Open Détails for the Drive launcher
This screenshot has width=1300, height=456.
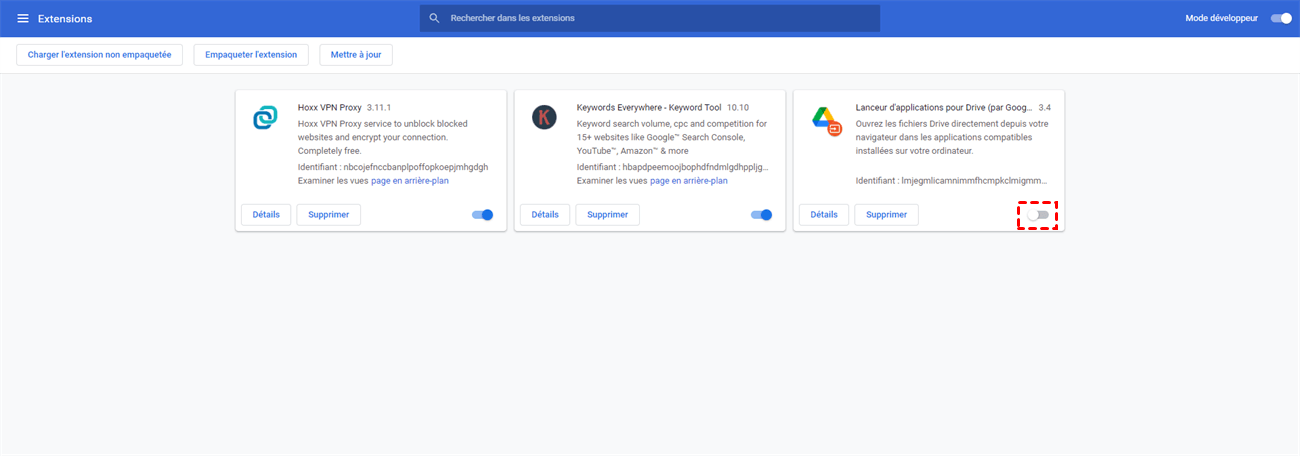[824, 214]
